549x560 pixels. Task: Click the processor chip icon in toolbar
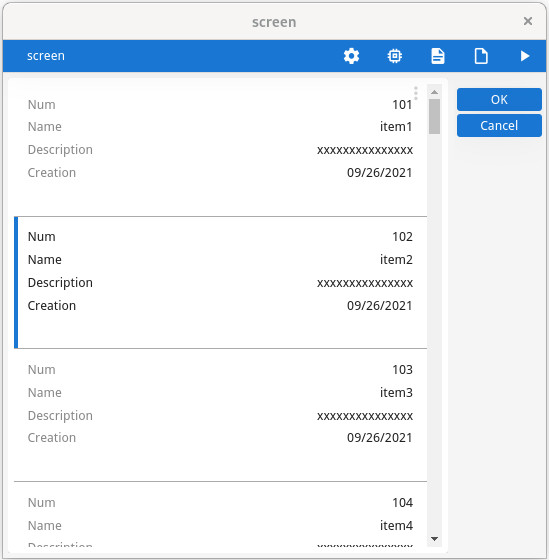click(x=394, y=56)
